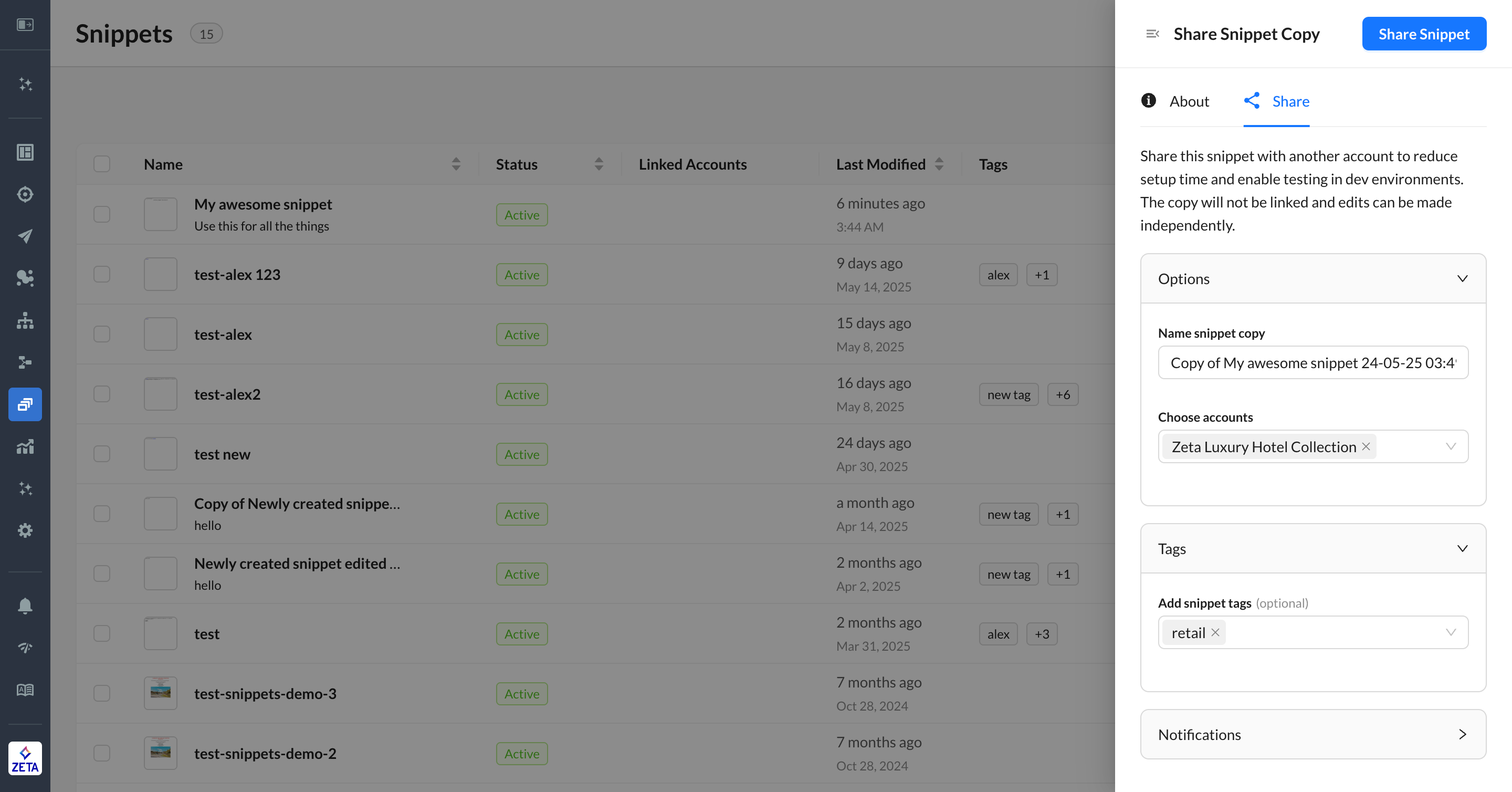1512x792 pixels.
Task: Collapse the Options section
Action: [1462, 278]
